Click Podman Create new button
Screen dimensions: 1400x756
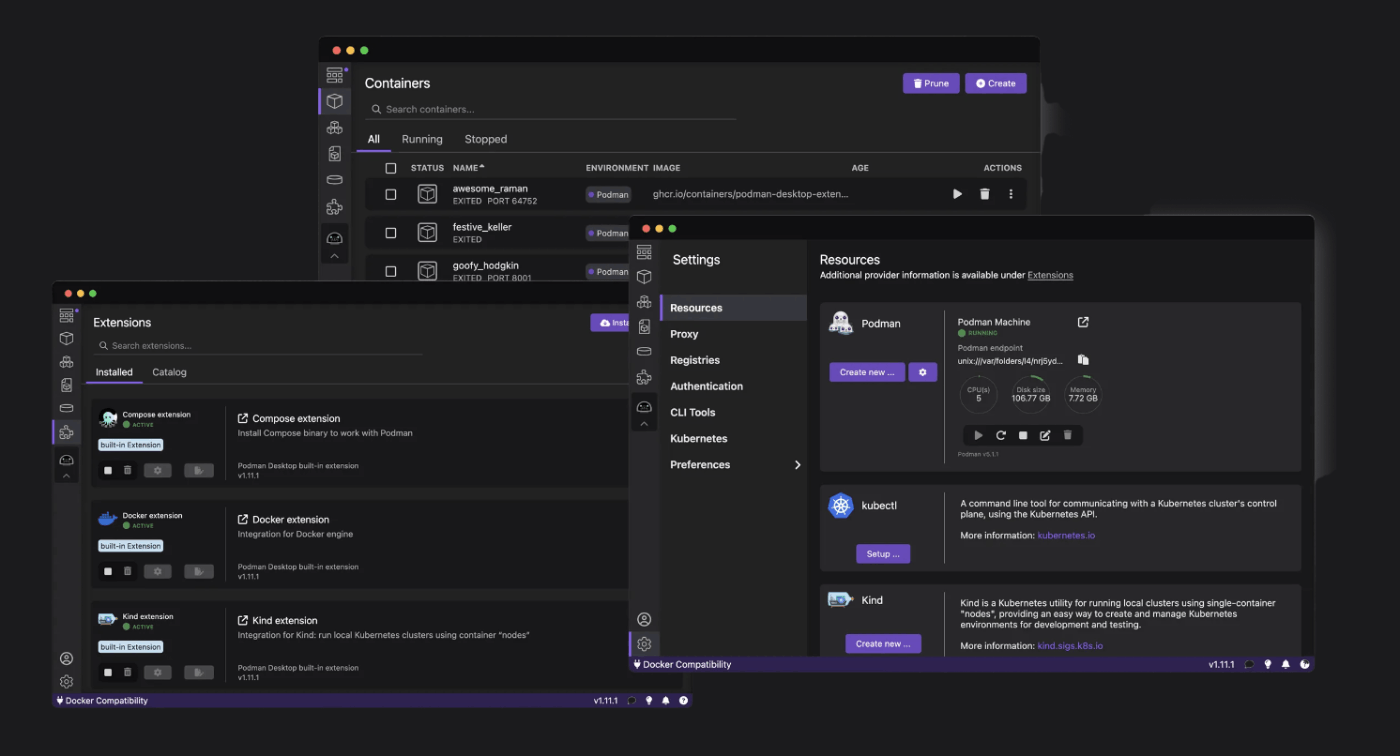867,372
